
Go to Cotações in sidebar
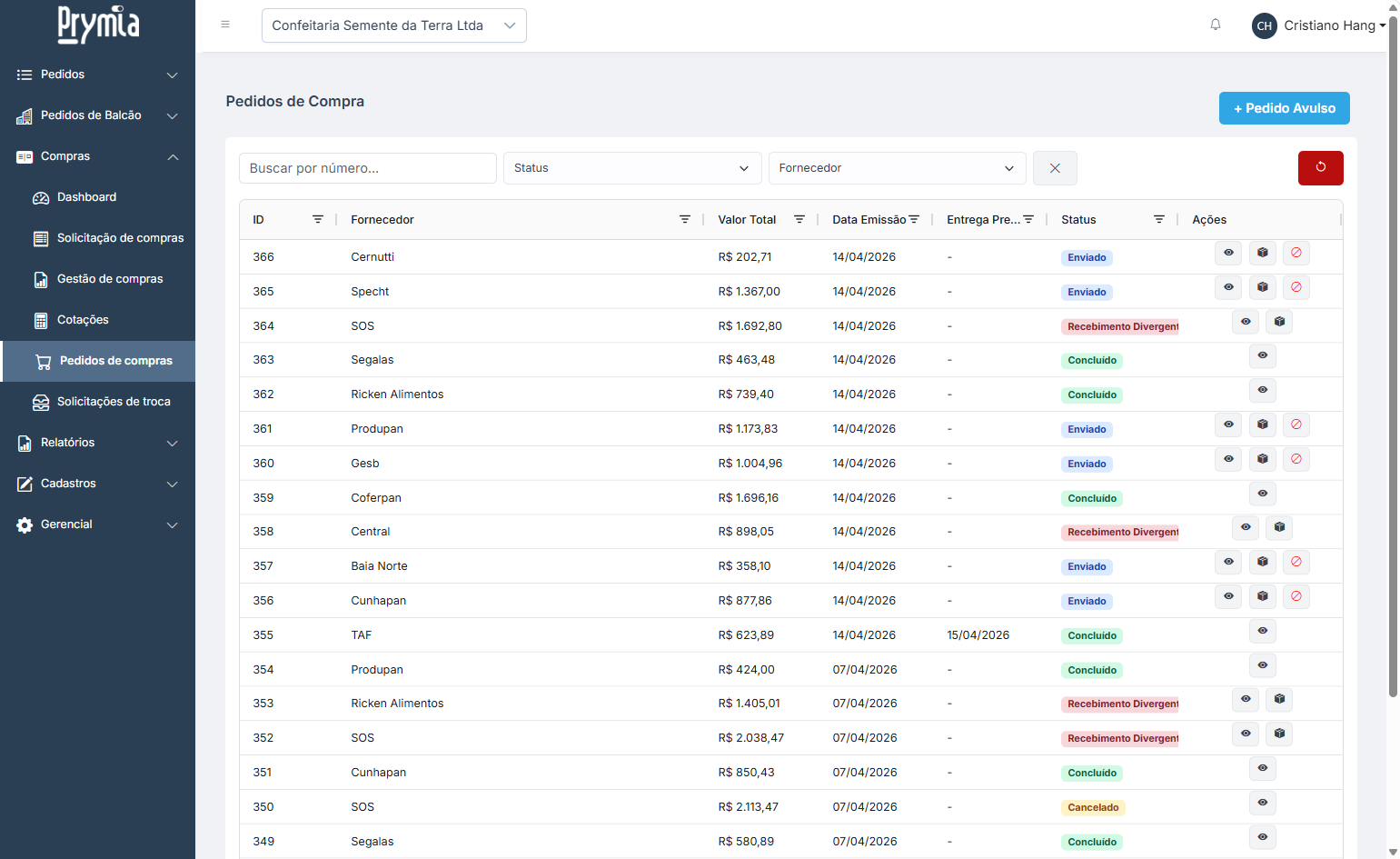(x=83, y=320)
